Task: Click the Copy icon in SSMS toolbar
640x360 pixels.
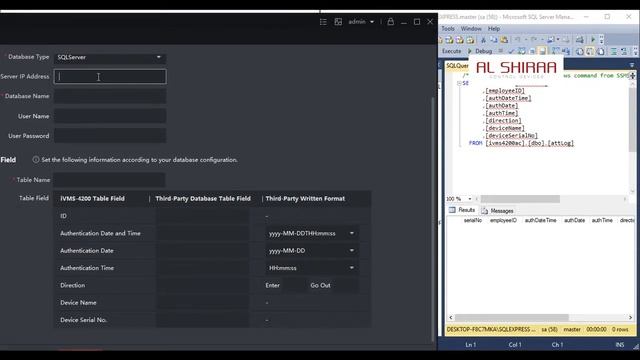Action: click(493, 40)
